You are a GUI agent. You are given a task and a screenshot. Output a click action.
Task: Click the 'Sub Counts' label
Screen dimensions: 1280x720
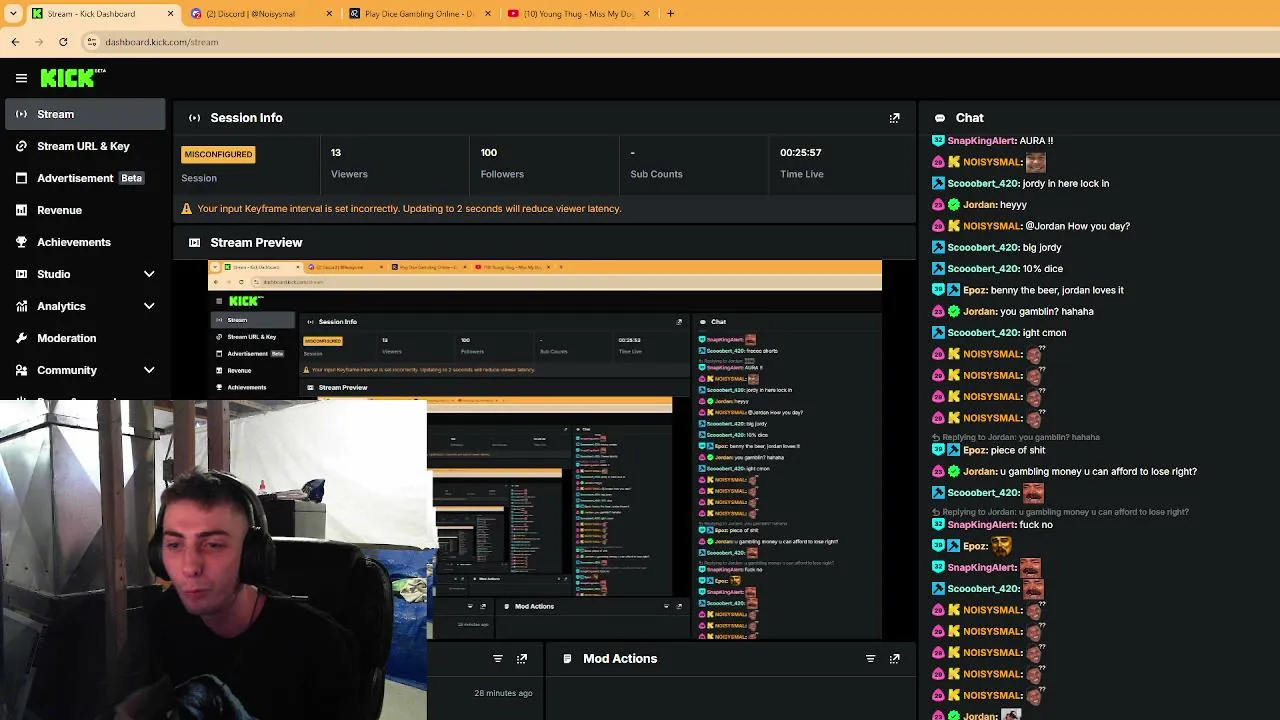[x=656, y=174]
